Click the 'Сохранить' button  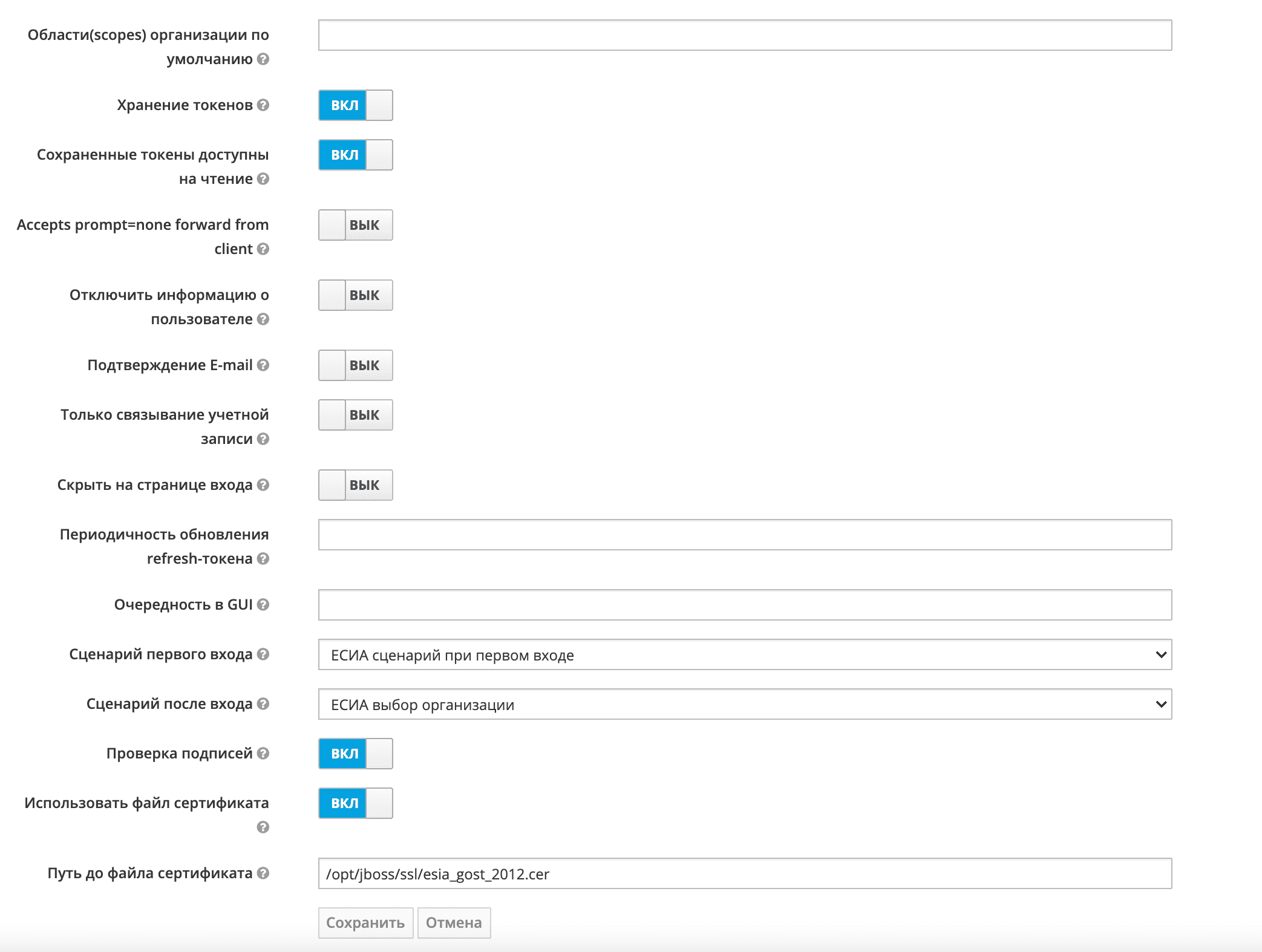coord(365,922)
